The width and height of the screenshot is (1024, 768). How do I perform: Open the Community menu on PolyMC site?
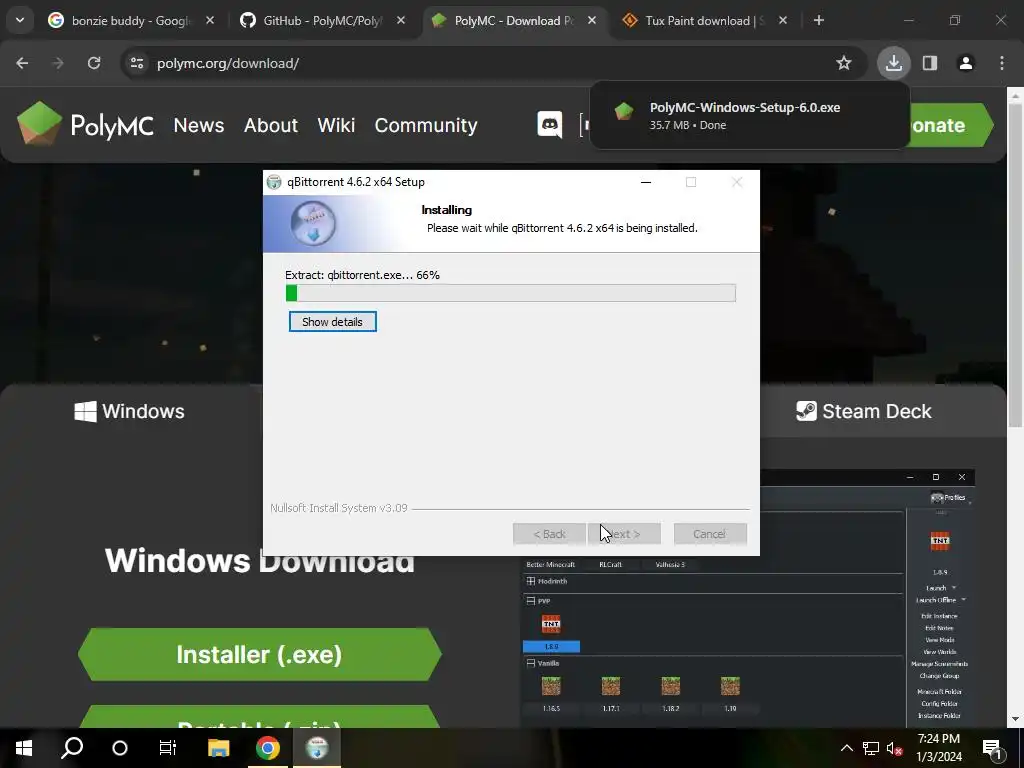(x=426, y=125)
